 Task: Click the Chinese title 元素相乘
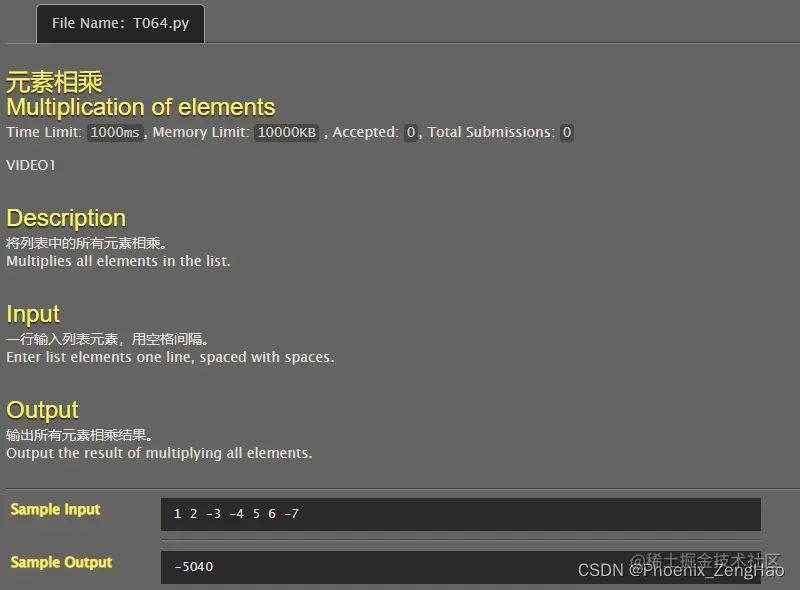pos(54,82)
